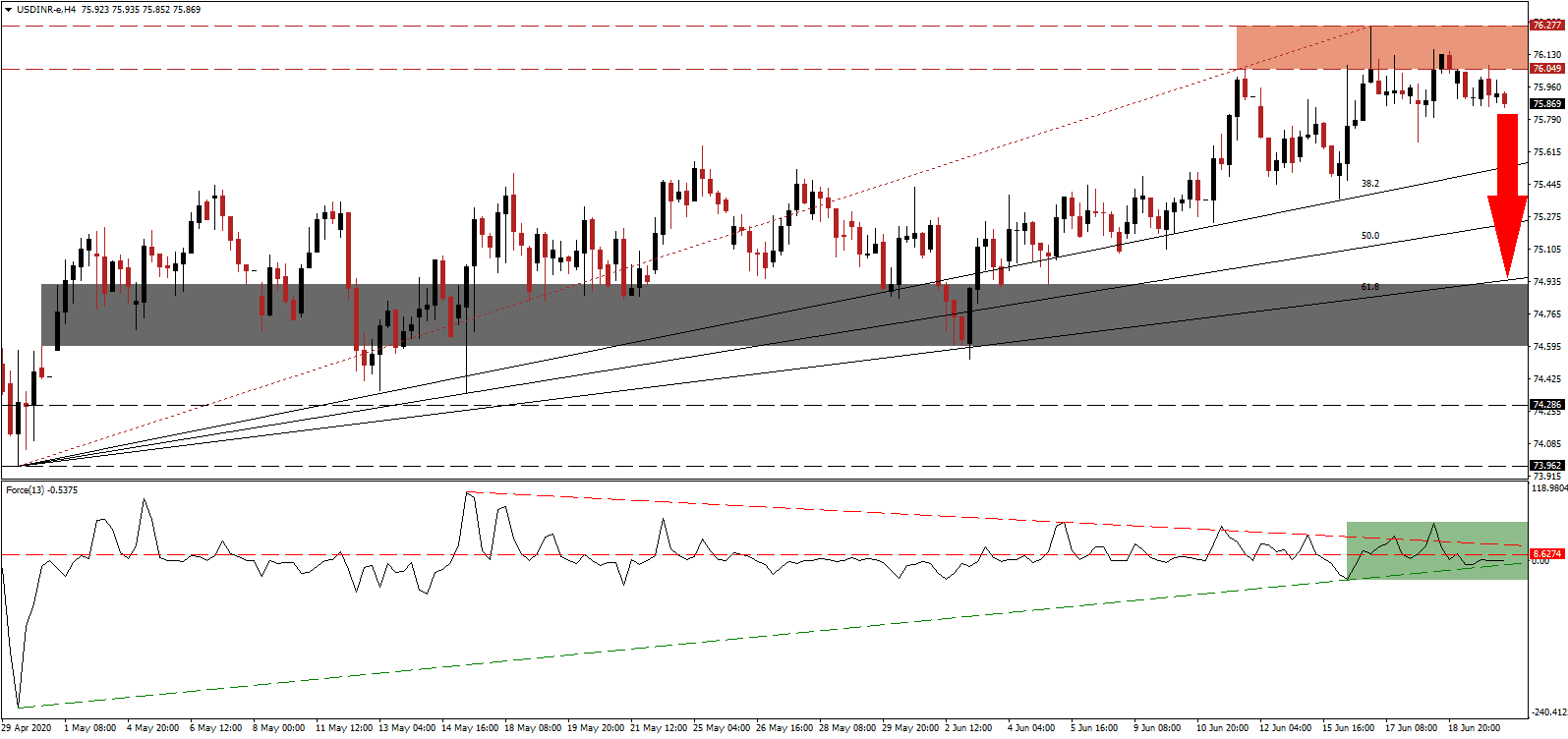Viewport: 1568px width, 739px height.
Task: Click the Force(13) indicator title text
Action: coord(41,489)
